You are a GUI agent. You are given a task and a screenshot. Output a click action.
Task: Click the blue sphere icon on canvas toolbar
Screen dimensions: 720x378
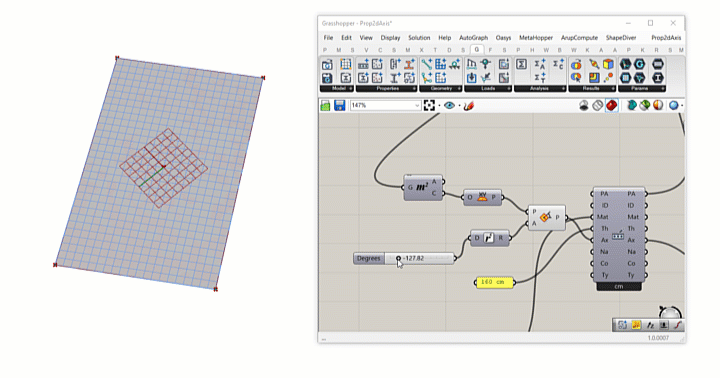click(x=674, y=106)
